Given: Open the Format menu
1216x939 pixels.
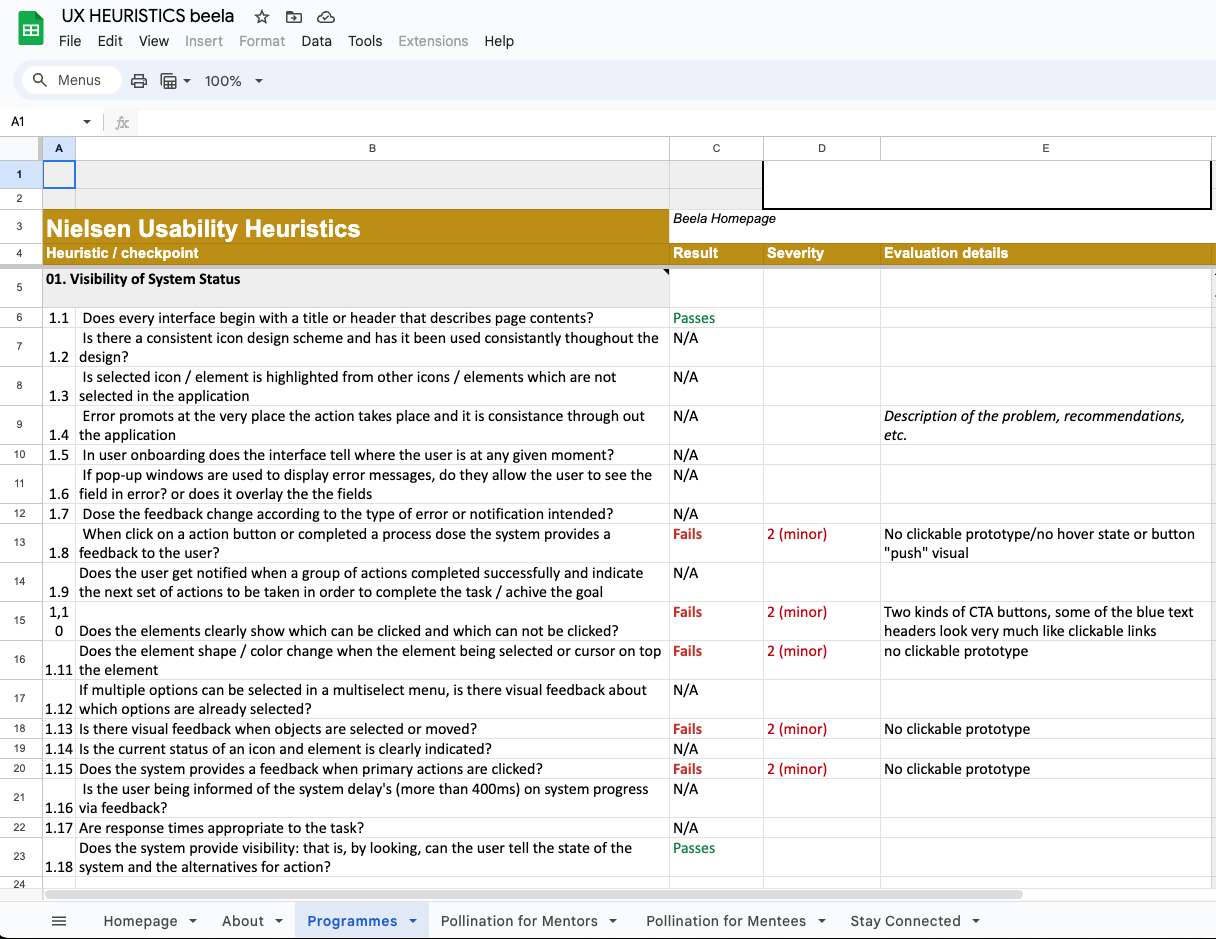Looking at the screenshot, I should [x=262, y=41].
